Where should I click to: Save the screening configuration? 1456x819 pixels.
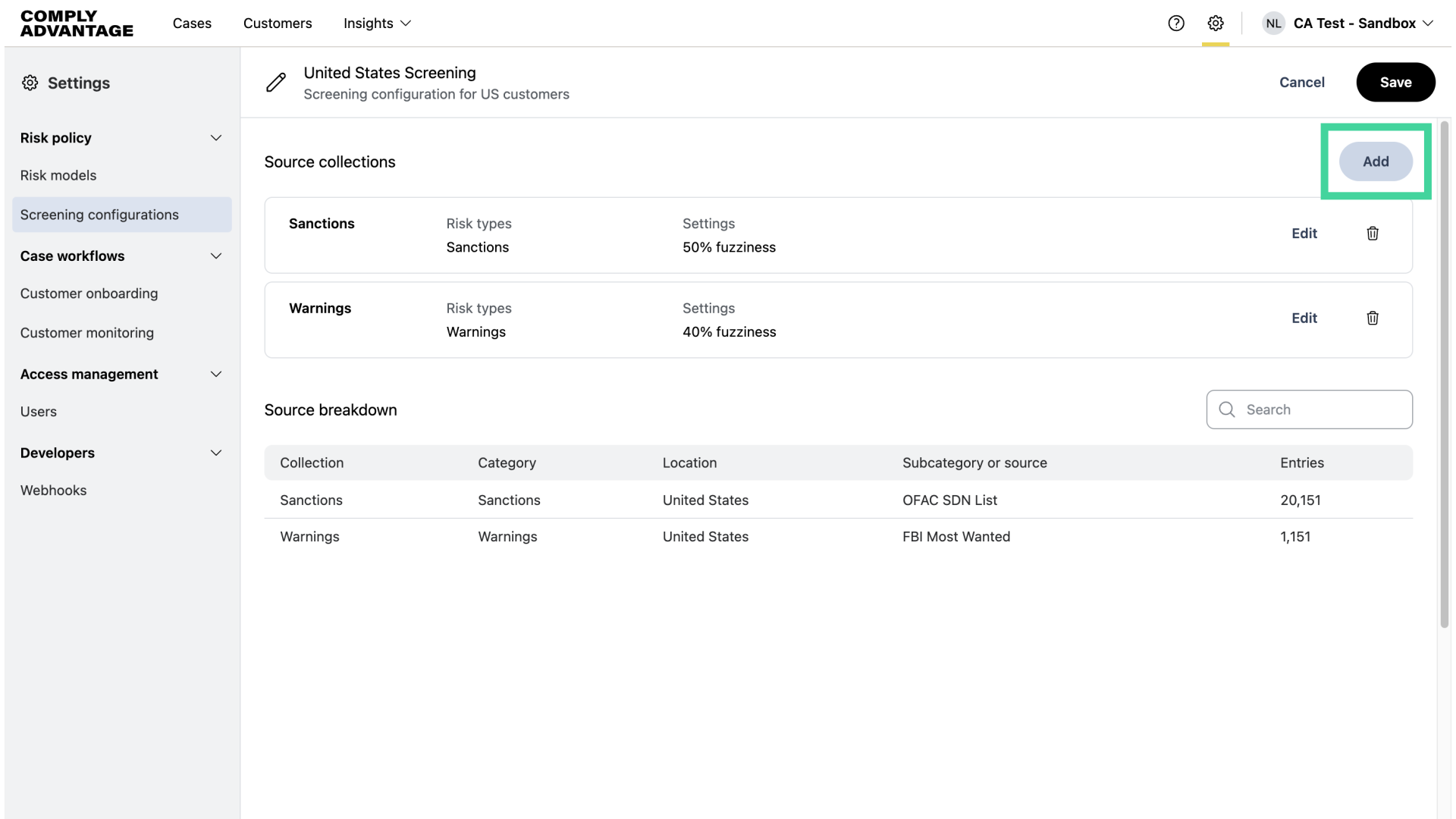(x=1395, y=83)
